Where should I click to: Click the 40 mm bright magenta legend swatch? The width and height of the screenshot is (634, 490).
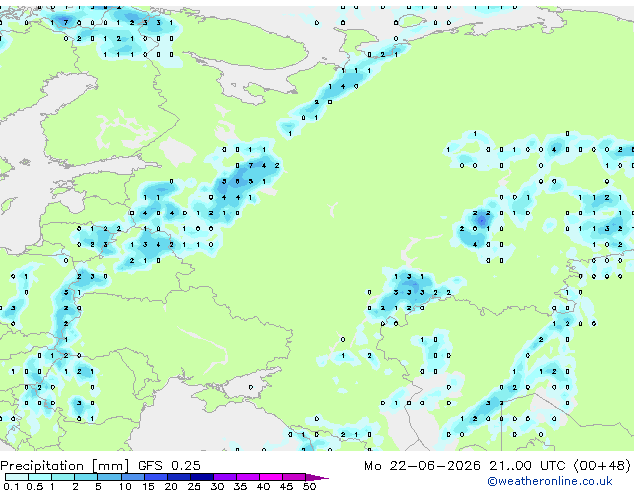(271, 477)
